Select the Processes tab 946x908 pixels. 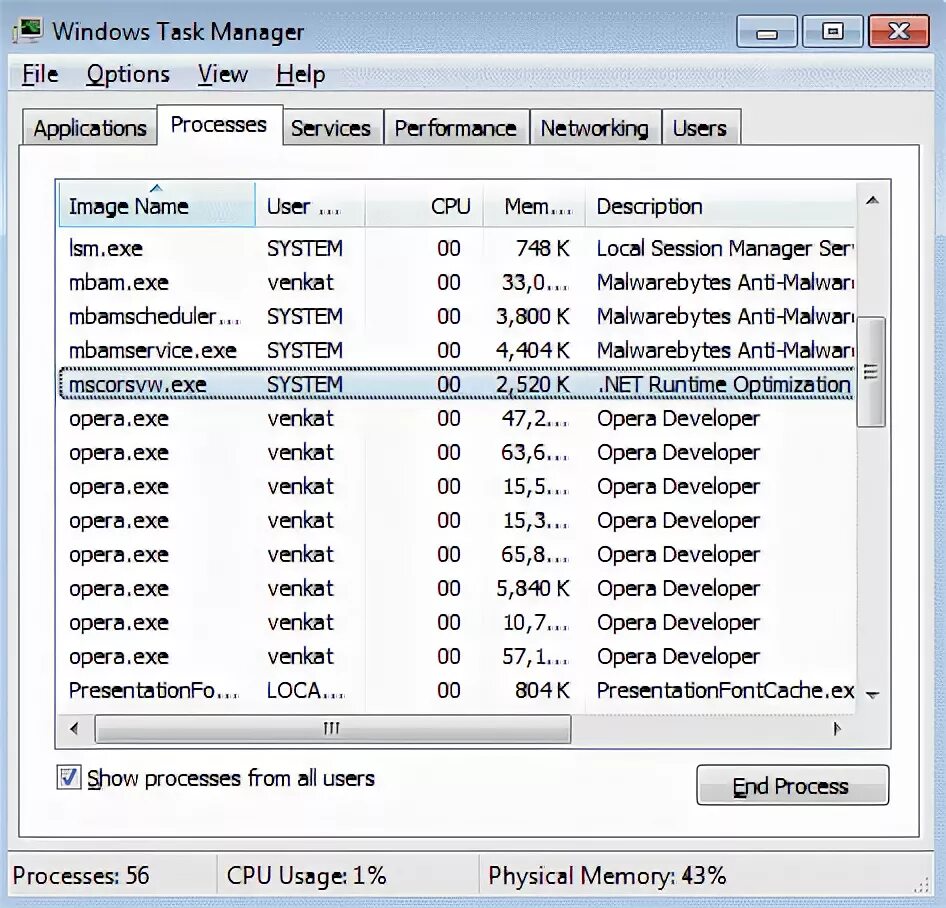[219, 125]
